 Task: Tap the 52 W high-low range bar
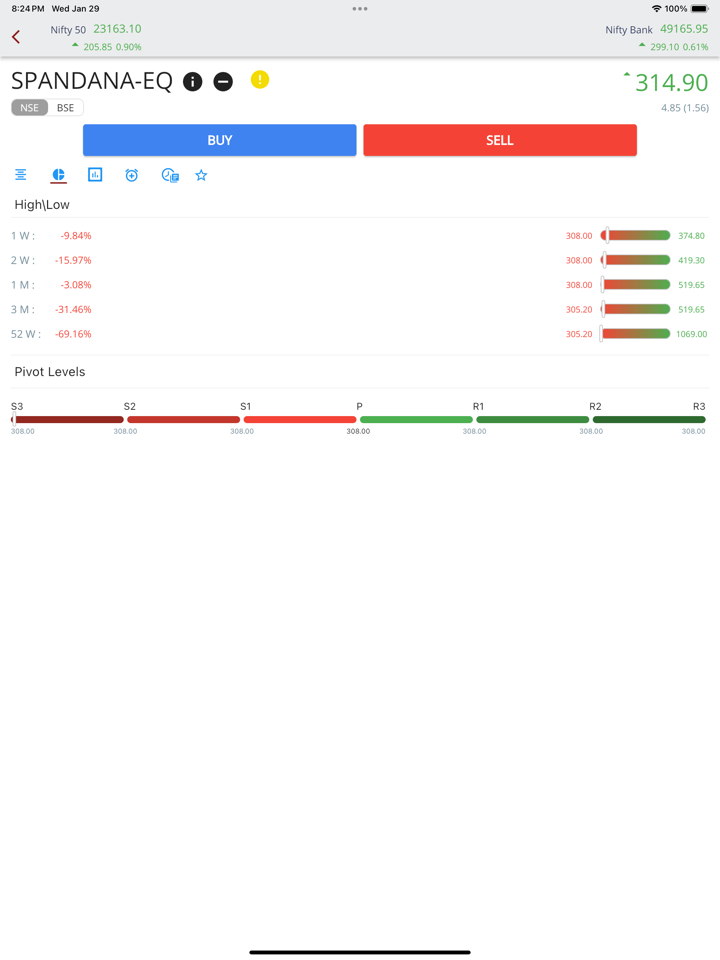pyautogui.click(x=636, y=334)
